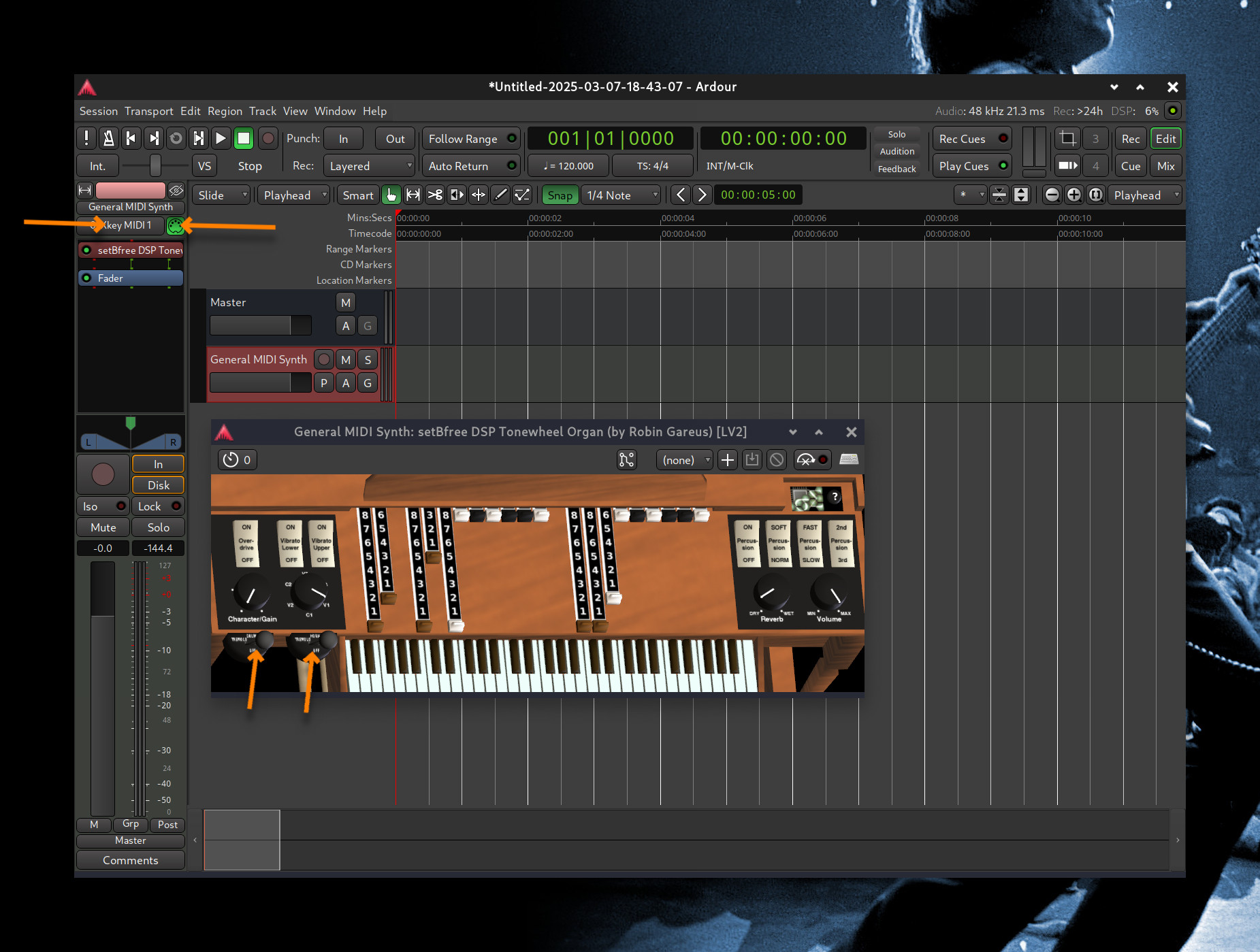Toggle mixer strip visibility eye icon

click(176, 190)
